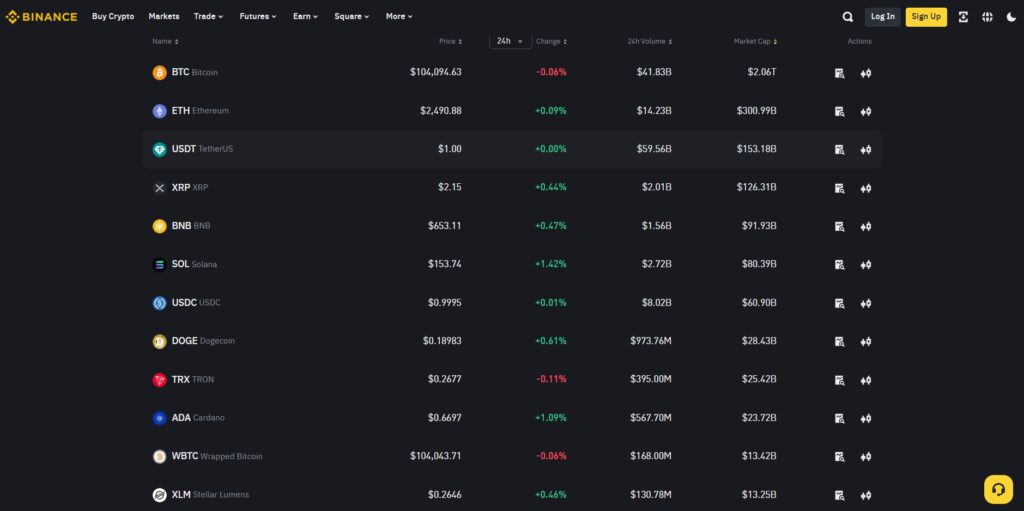Viewport: 1024px width, 511px height.
Task: Click the Binance logo
Action: [x=41, y=16]
